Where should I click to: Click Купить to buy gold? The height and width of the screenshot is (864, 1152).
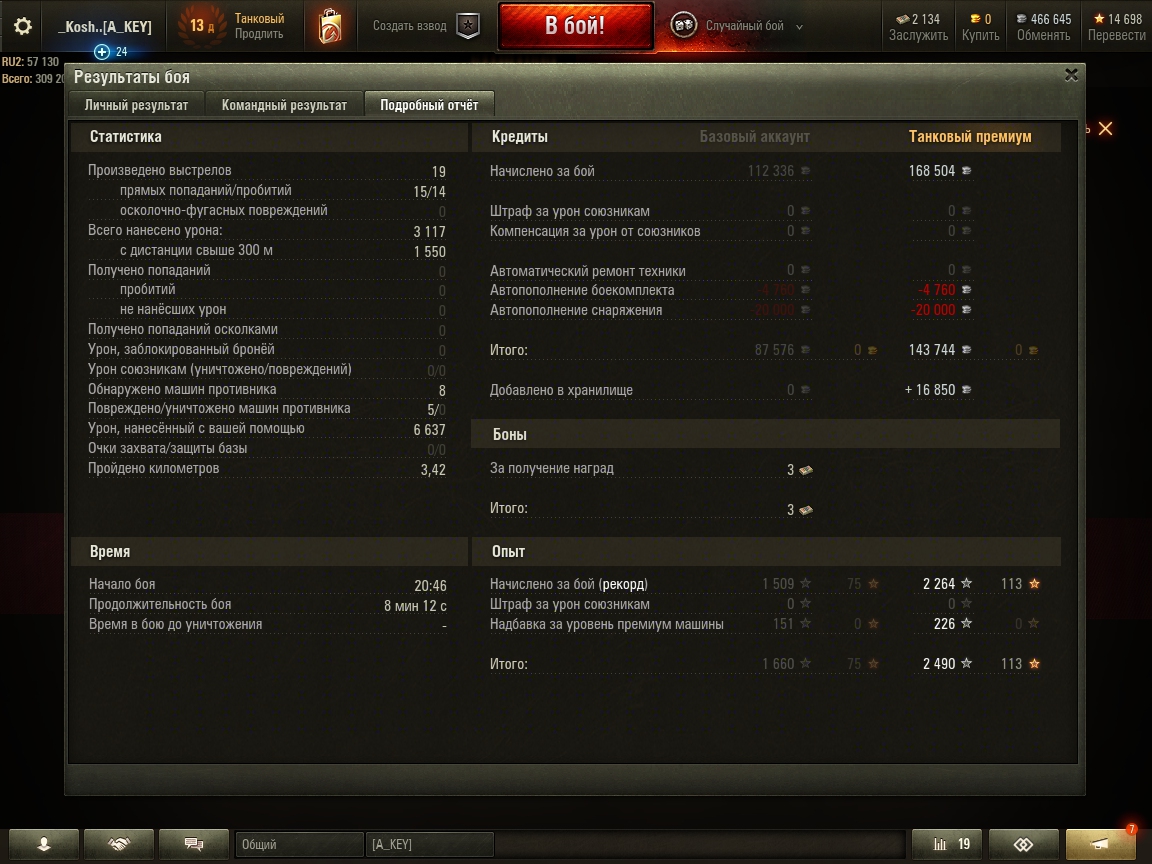(980, 35)
